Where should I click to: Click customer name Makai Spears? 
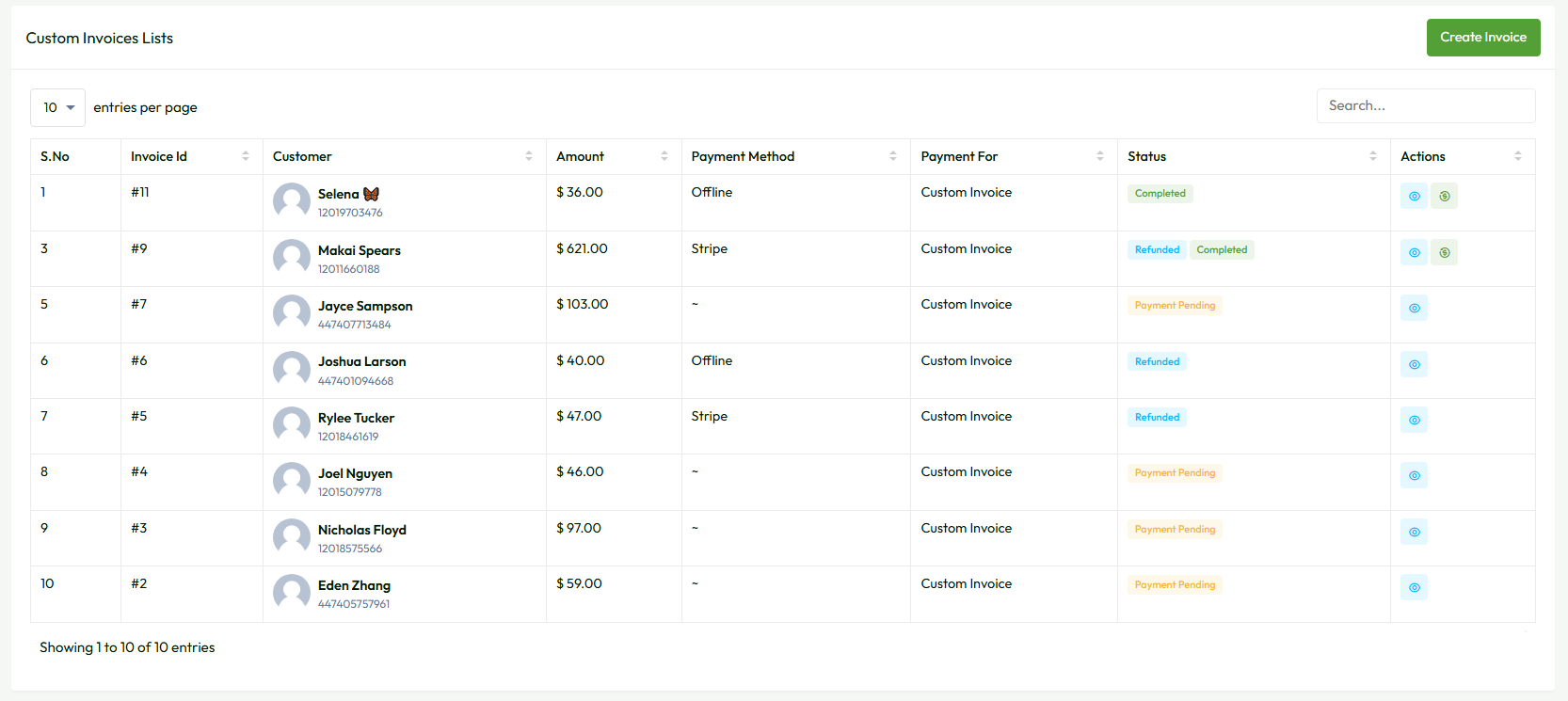tap(360, 250)
